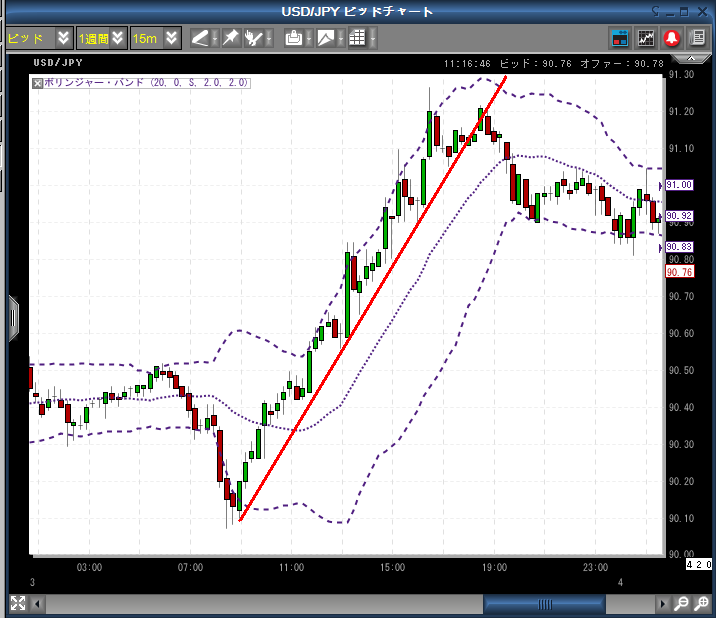716x618 pixels.
Task: Click the pin tool icon
Action: click(230, 38)
